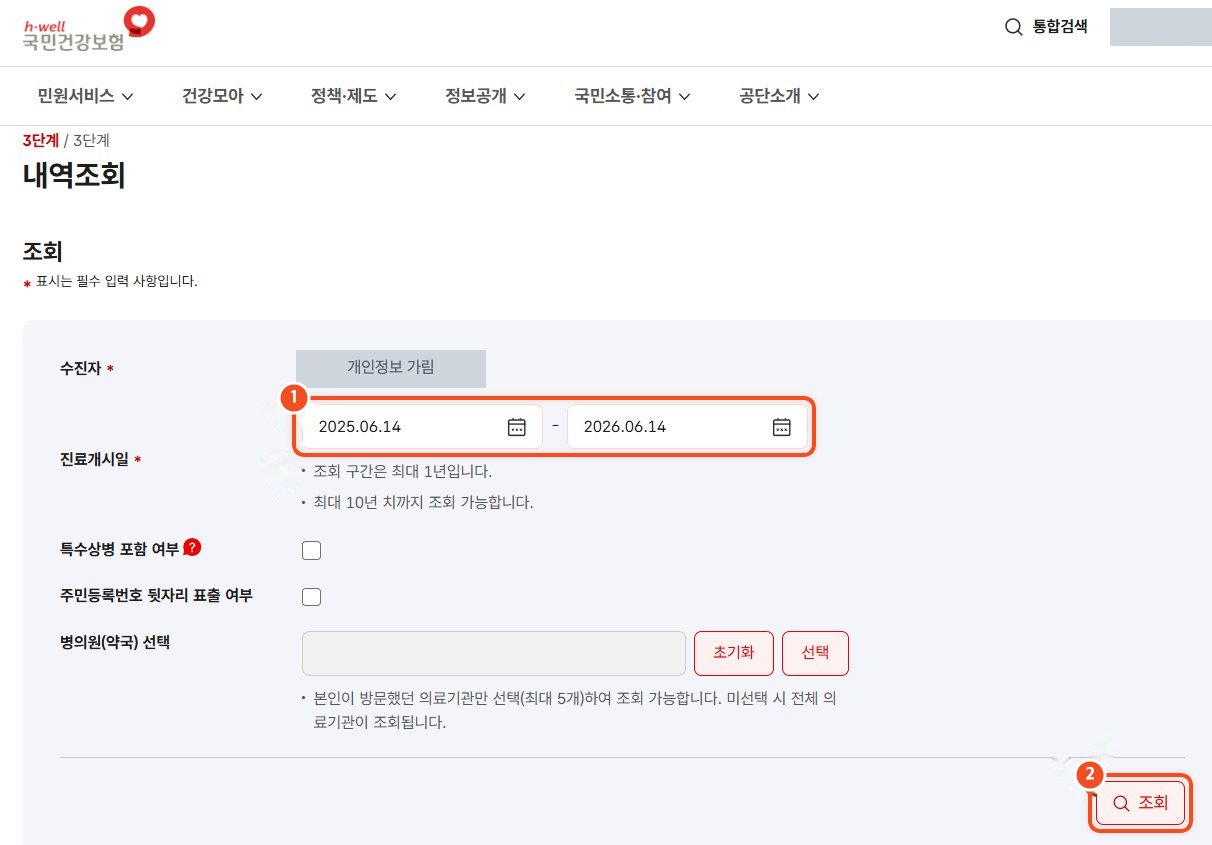Click the 조회 search button
The height and width of the screenshot is (845, 1212).
(1140, 803)
